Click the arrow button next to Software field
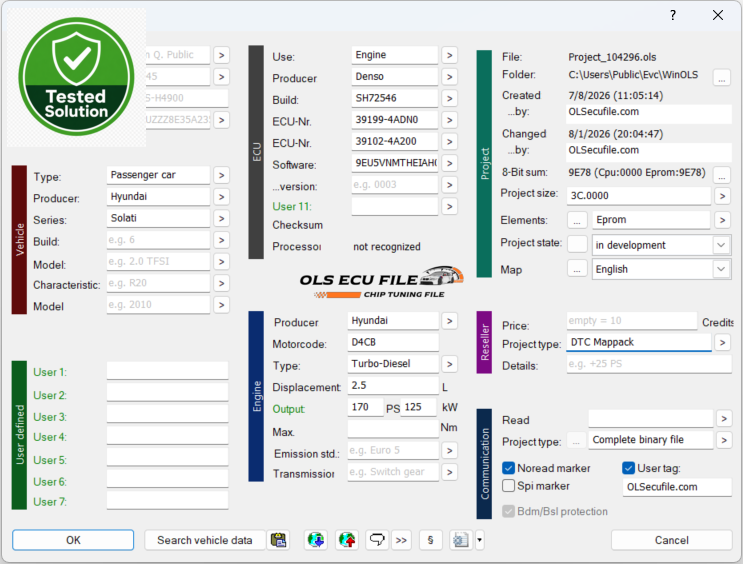The width and height of the screenshot is (743, 564). (449, 164)
